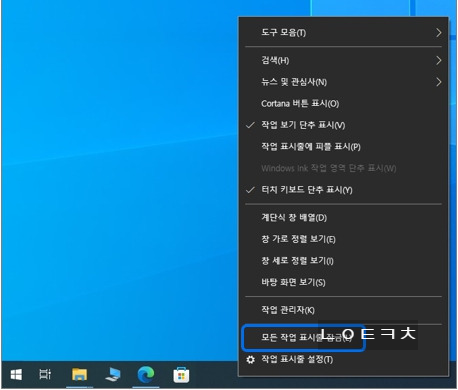This screenshot has height=390, width=458.
Task: Open the Windows Start button
Action: pos(16,375)
